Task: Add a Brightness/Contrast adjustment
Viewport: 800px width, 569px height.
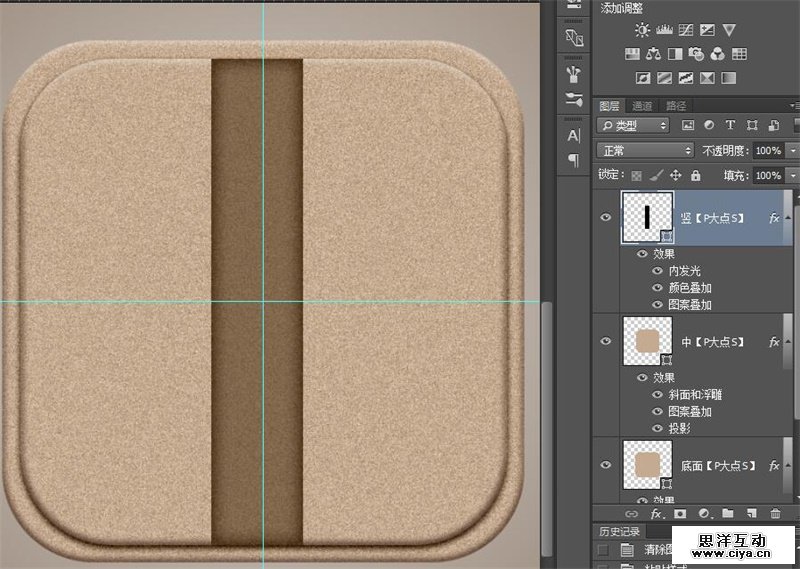Action: click(x=642, y=30)
